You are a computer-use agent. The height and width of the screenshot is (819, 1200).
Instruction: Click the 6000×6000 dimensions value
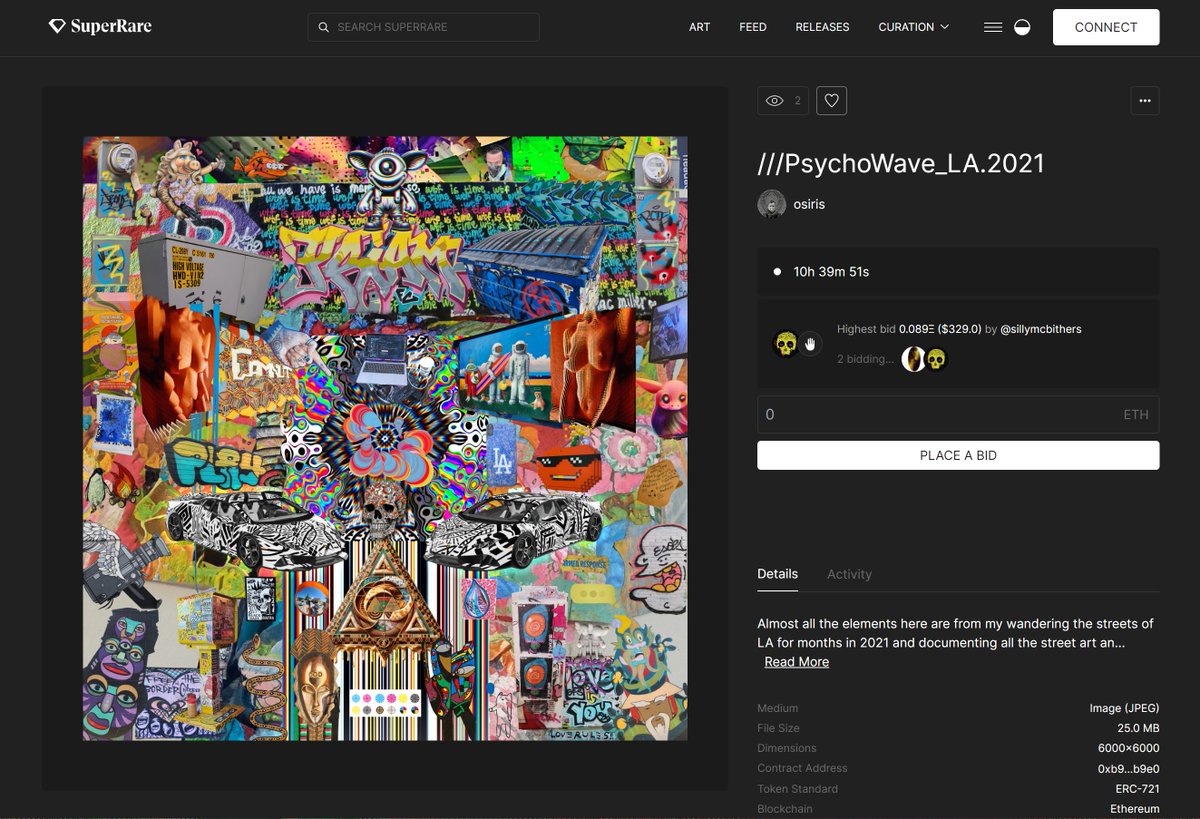click(1129, 748)
